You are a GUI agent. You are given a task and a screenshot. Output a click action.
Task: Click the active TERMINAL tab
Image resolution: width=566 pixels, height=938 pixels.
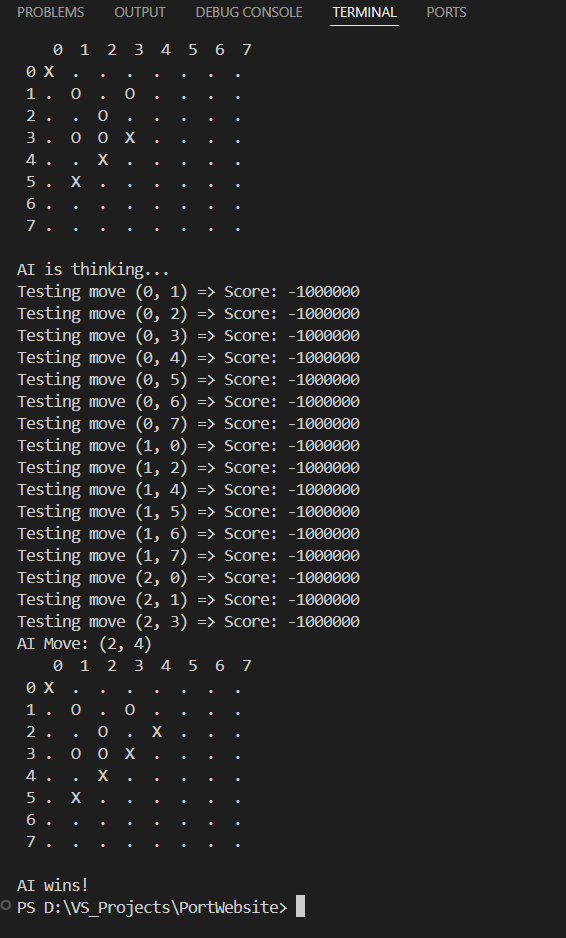pos(364,12)
